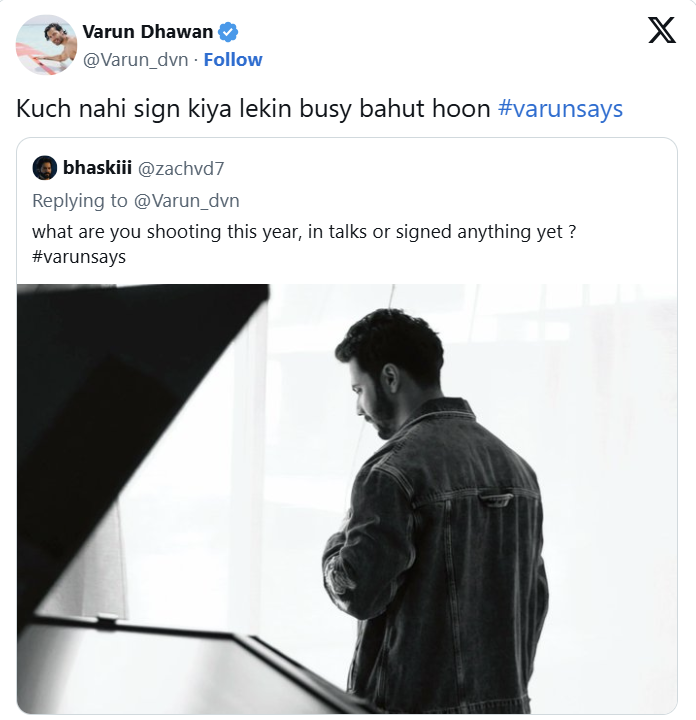Screen dimensions: 696x720
Task: Click the X logo
Action: point(661,31)
